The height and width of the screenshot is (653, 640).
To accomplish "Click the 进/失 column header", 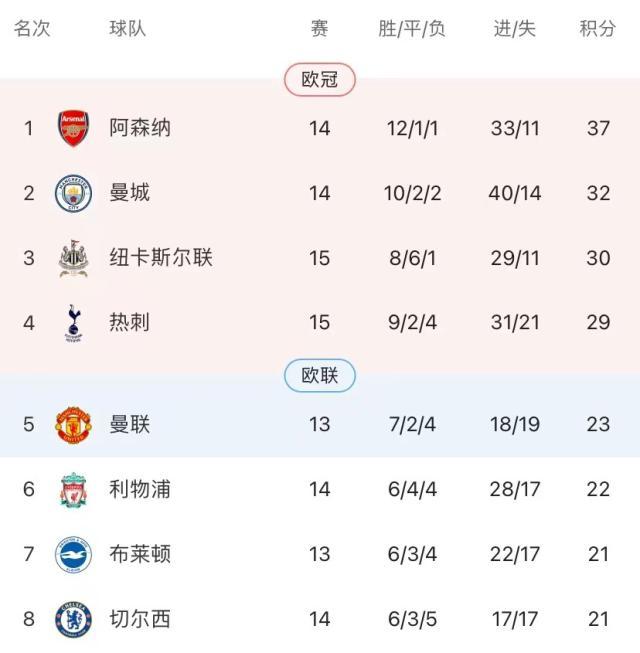I will tap(514, 28).
